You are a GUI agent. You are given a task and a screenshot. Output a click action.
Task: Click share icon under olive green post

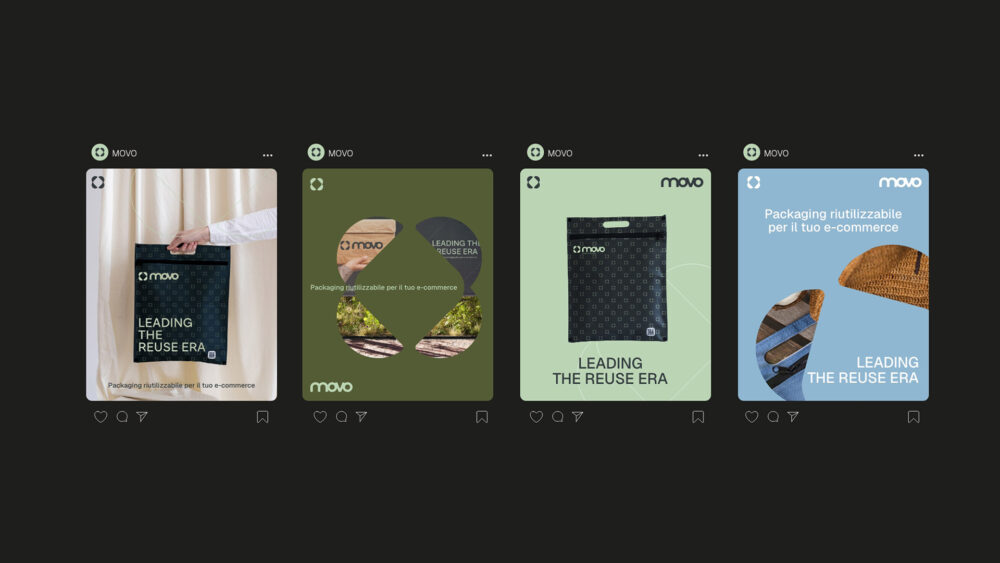tap(362, 416)
